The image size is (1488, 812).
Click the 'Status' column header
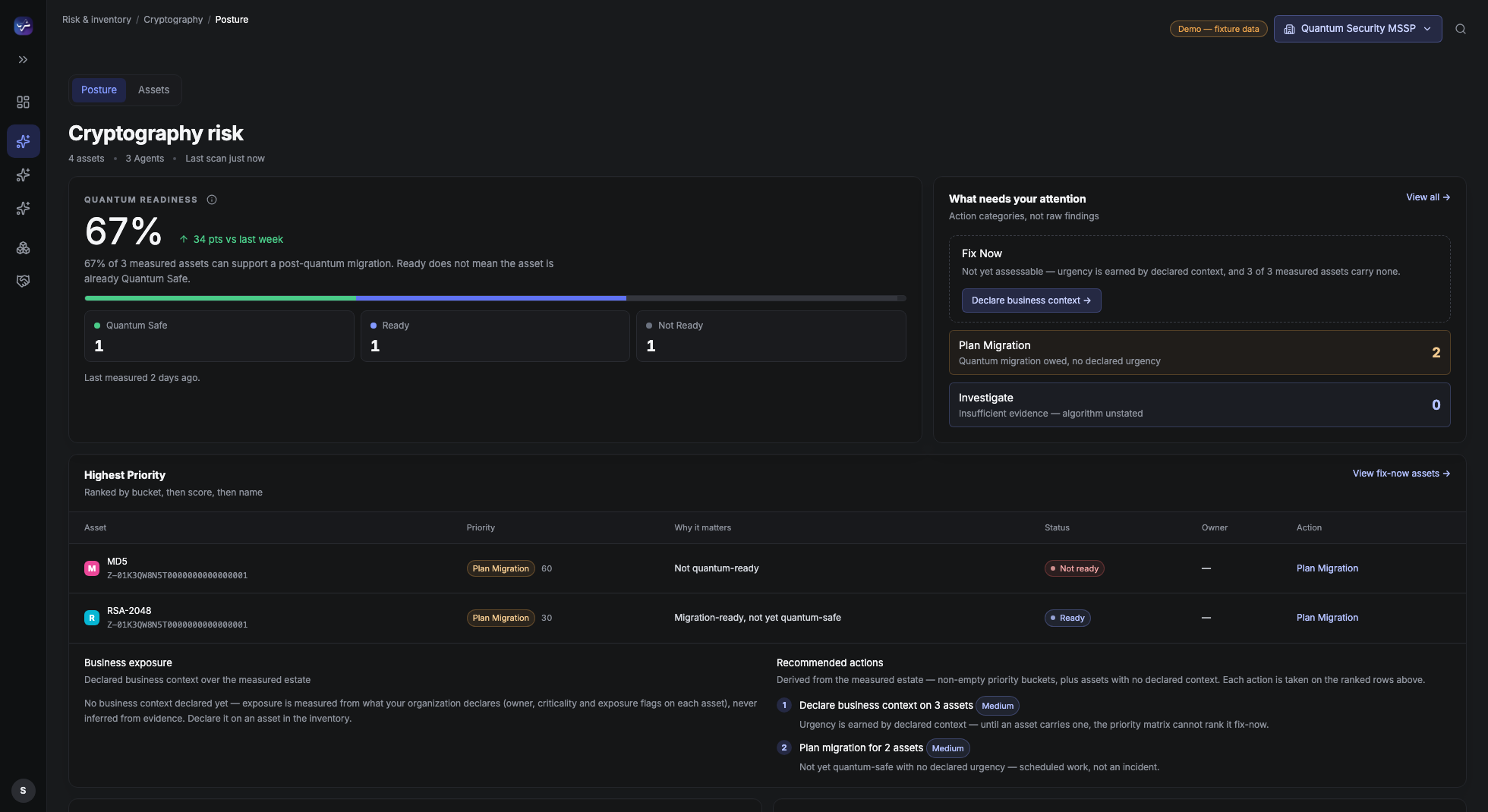pyautogui.click(x=1057, y=527)
